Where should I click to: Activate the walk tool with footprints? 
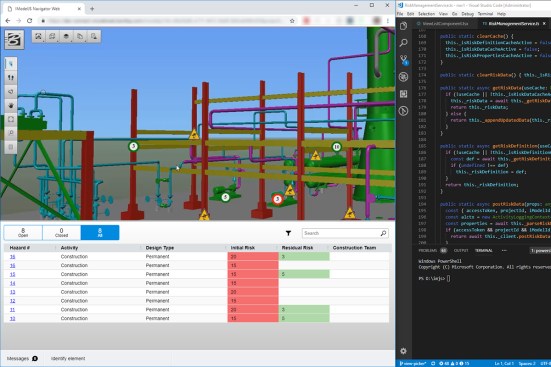point(11,78)
